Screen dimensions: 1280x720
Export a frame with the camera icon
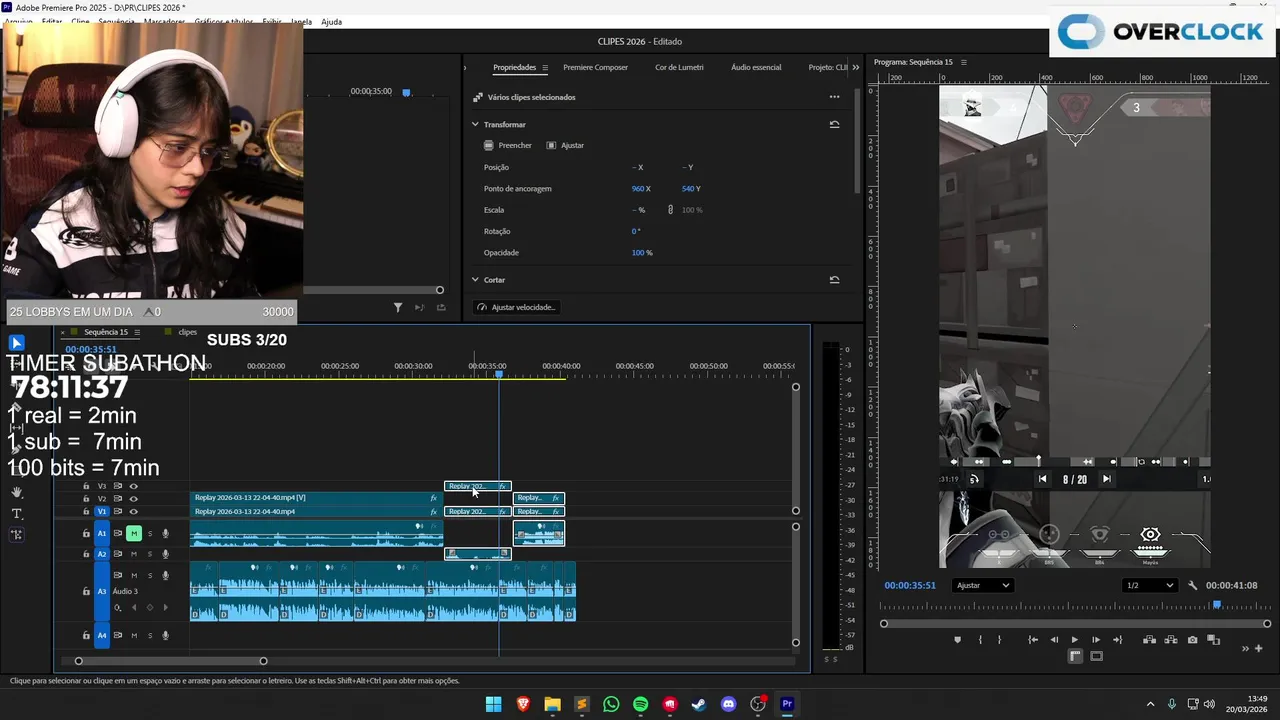pyautogui.click(x=1192, y=640)
